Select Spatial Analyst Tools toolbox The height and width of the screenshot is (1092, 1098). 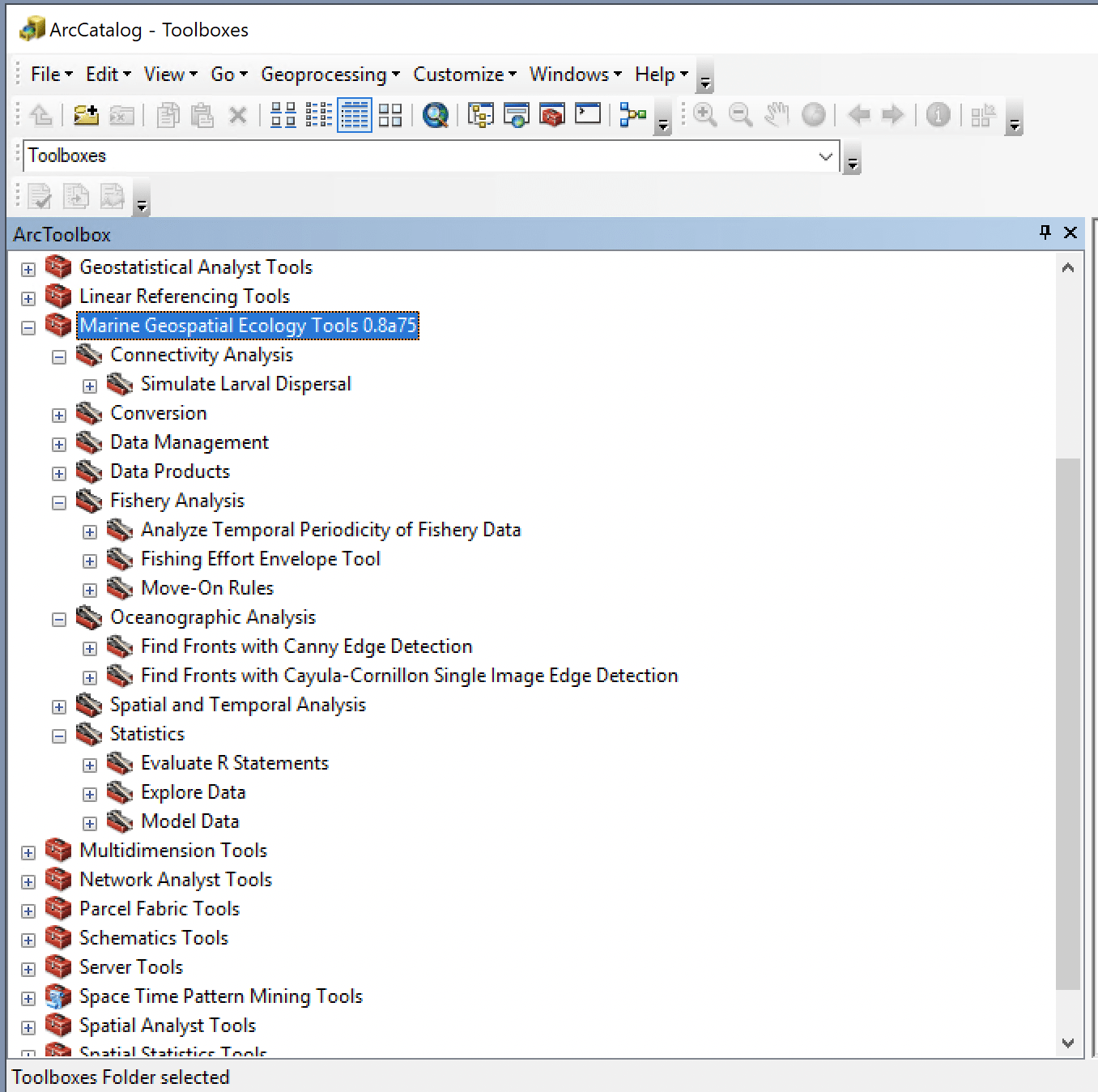167,1026
